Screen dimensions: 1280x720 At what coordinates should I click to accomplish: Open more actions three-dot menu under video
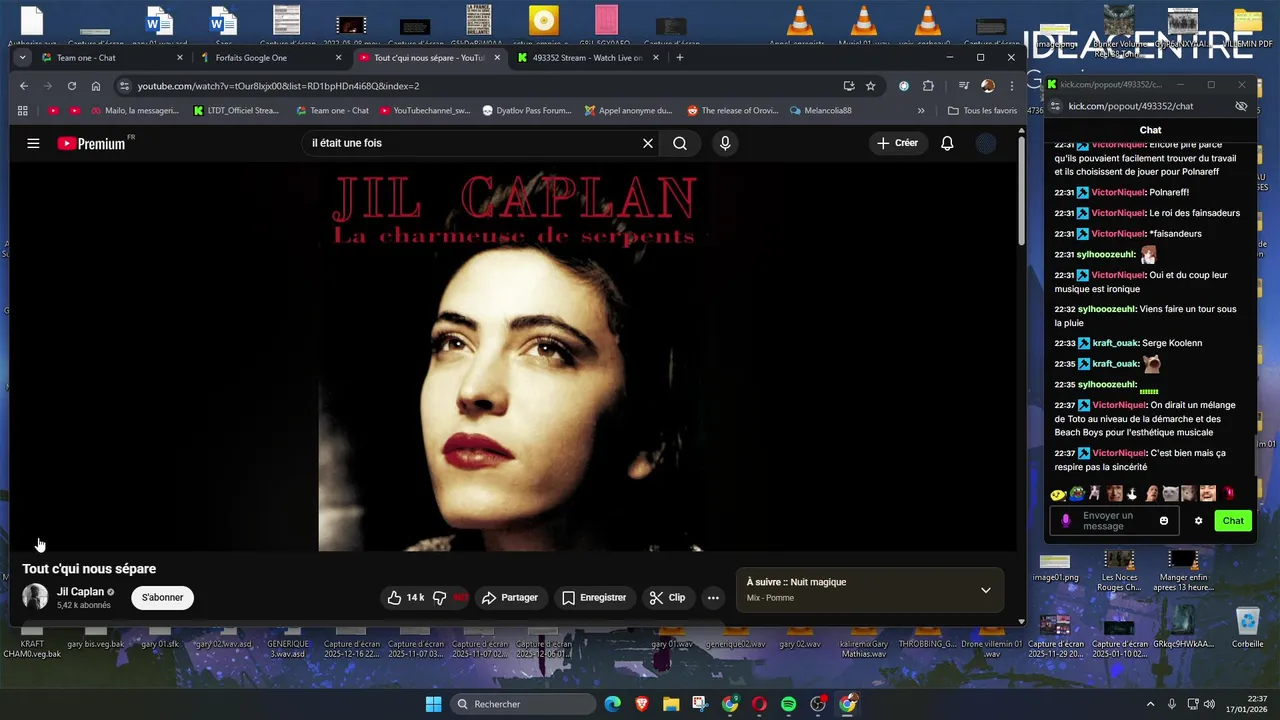pyautogui.click(x=713, y=598)
